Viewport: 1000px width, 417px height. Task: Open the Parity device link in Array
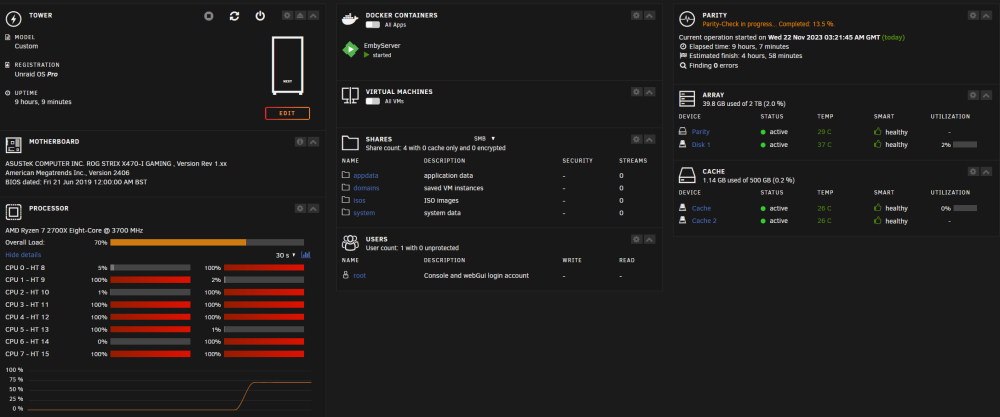(700, 132)
